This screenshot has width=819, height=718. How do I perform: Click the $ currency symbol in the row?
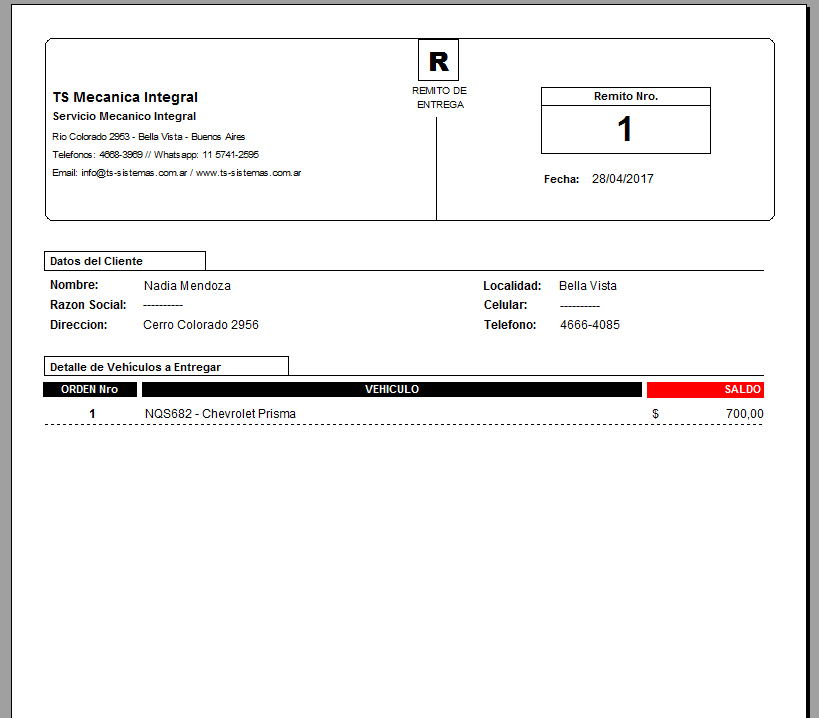point(655,414)
